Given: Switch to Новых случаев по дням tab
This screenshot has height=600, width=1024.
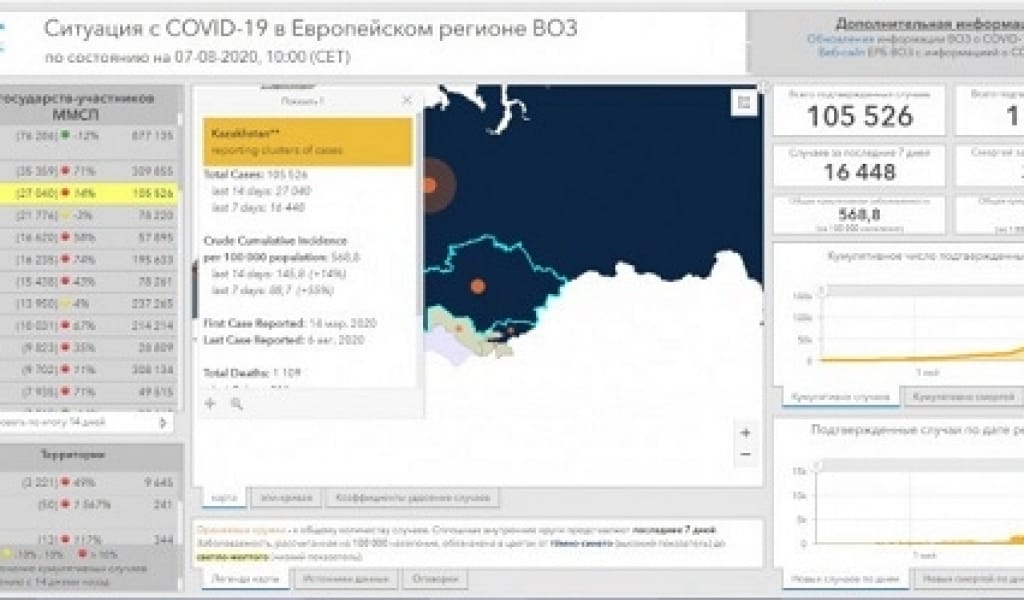Looking at the screenshot, I should click(844, 578).
